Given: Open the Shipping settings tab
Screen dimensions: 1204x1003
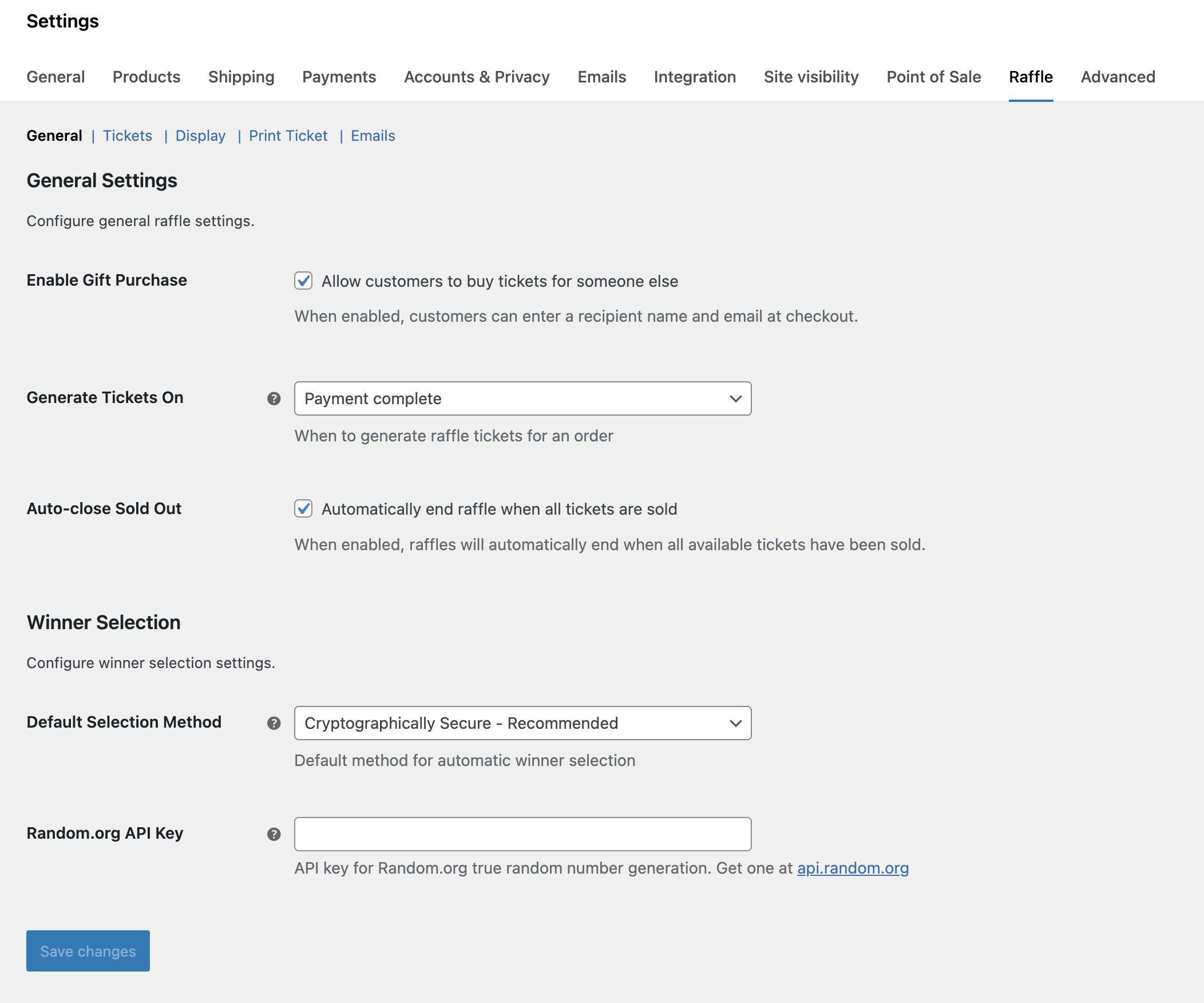Looking at the screenshot, I should coord(241,77).
